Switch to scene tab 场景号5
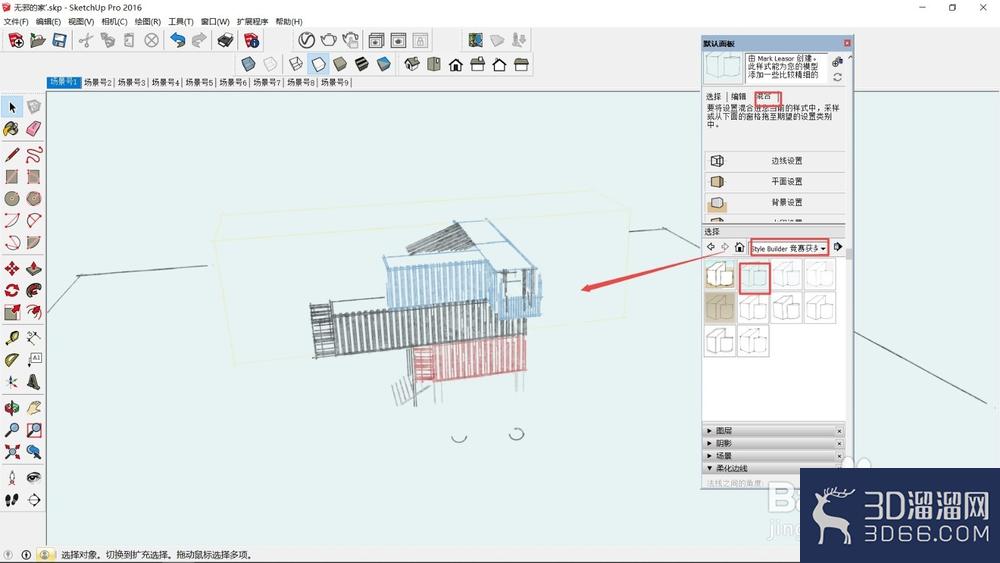 [x=199, y=82]
